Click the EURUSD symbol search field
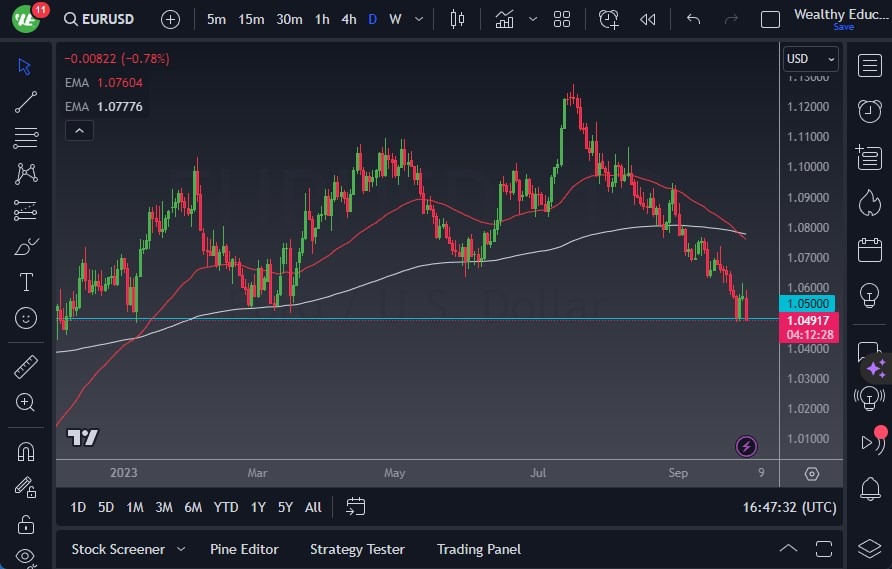Viewport: 892px width, 569px height. pos(101,19)
